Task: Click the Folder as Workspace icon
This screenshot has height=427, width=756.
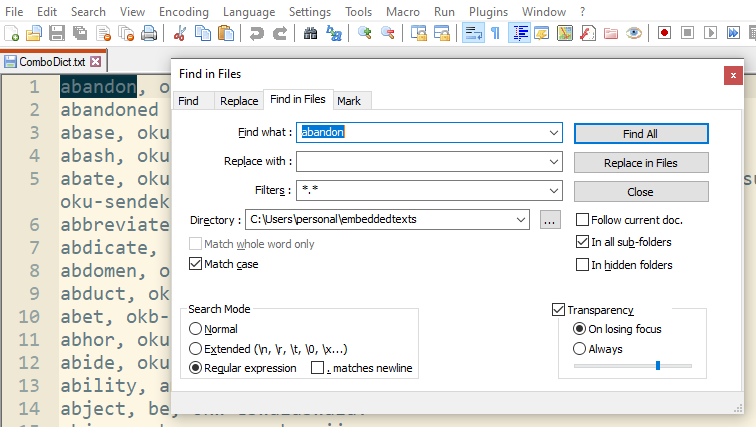Action: [x=611, y=33]
